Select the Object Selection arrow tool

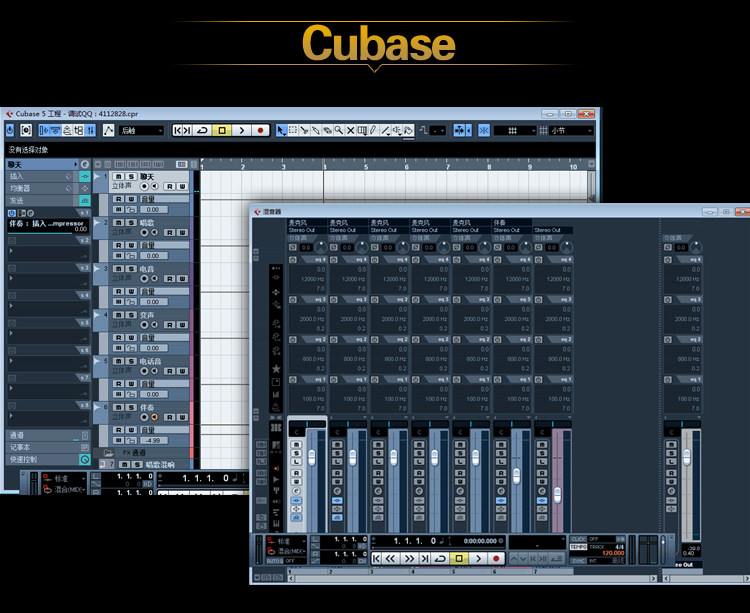pos(281,130)
